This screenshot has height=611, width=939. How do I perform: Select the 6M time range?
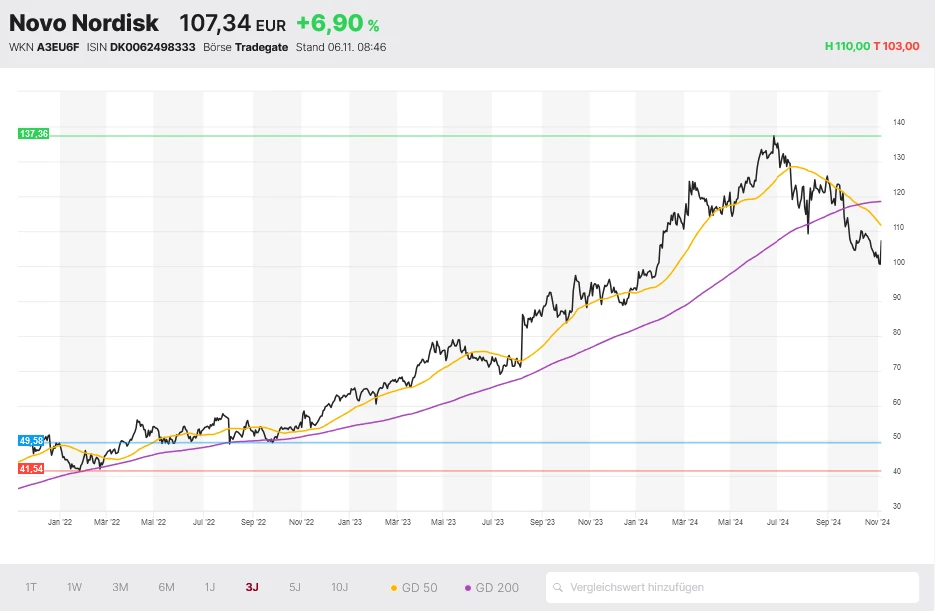166,588
